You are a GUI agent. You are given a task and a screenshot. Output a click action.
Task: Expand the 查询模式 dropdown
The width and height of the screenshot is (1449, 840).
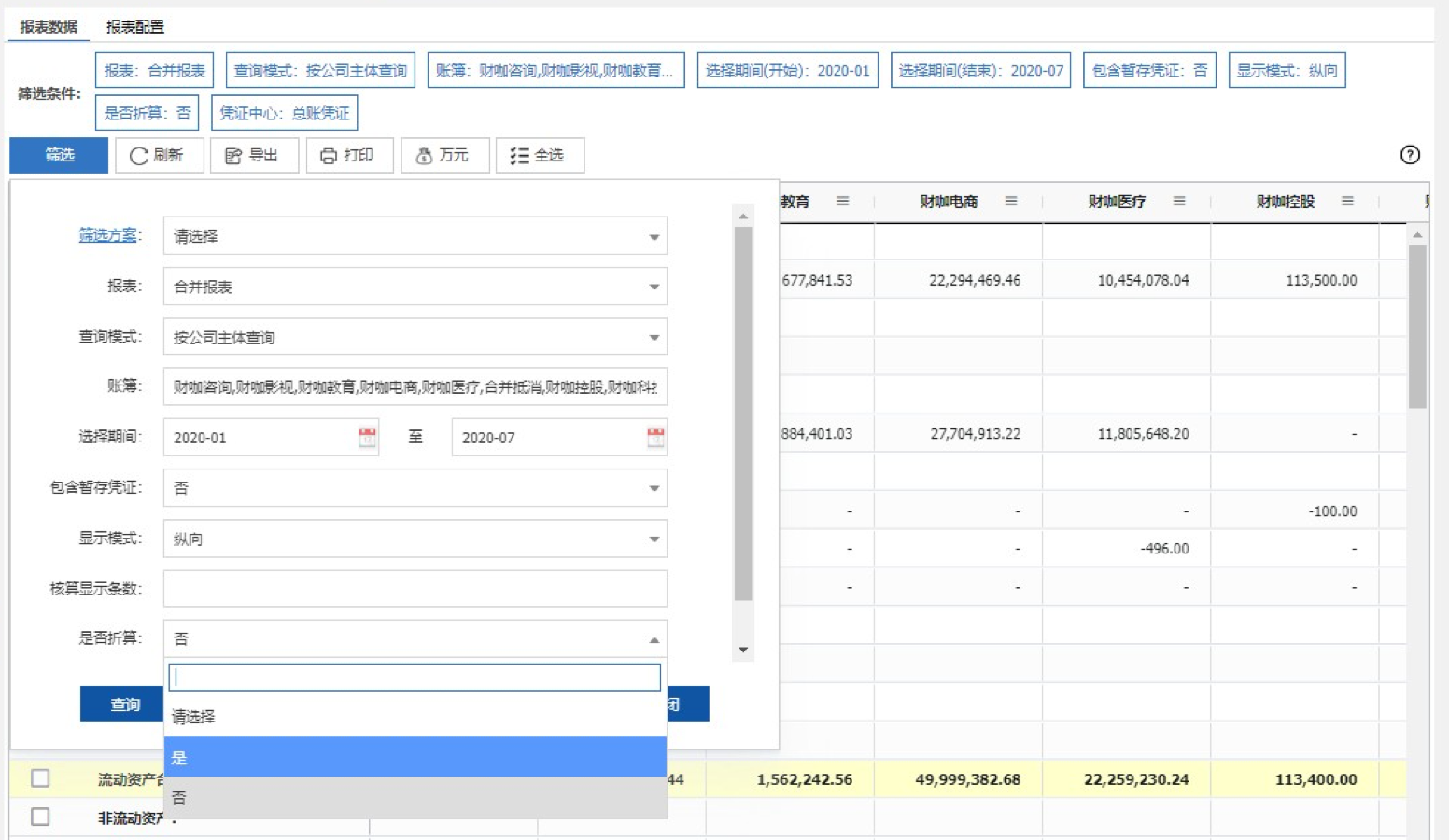415,337
